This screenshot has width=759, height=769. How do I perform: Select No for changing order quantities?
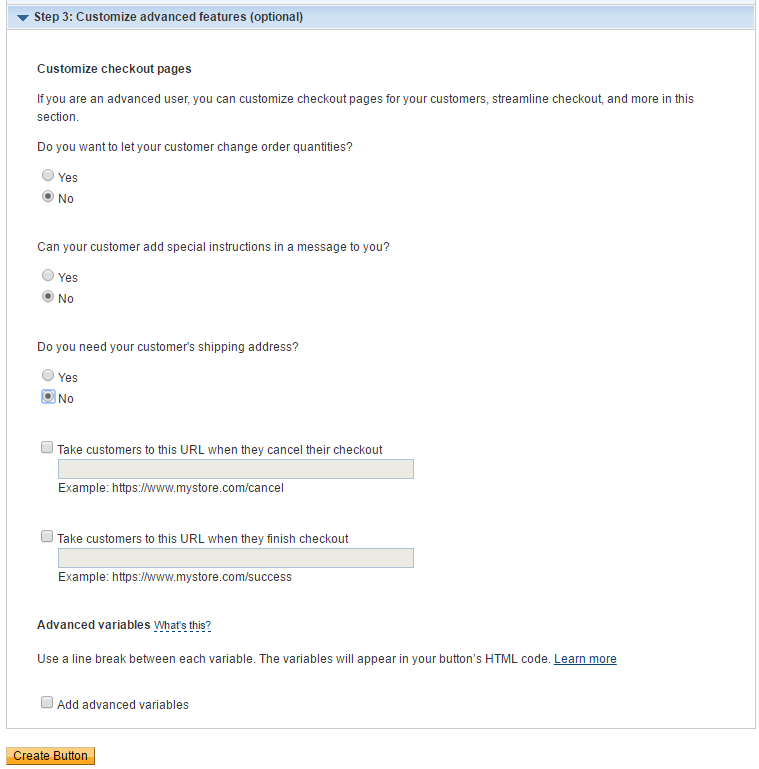(48, 197)
